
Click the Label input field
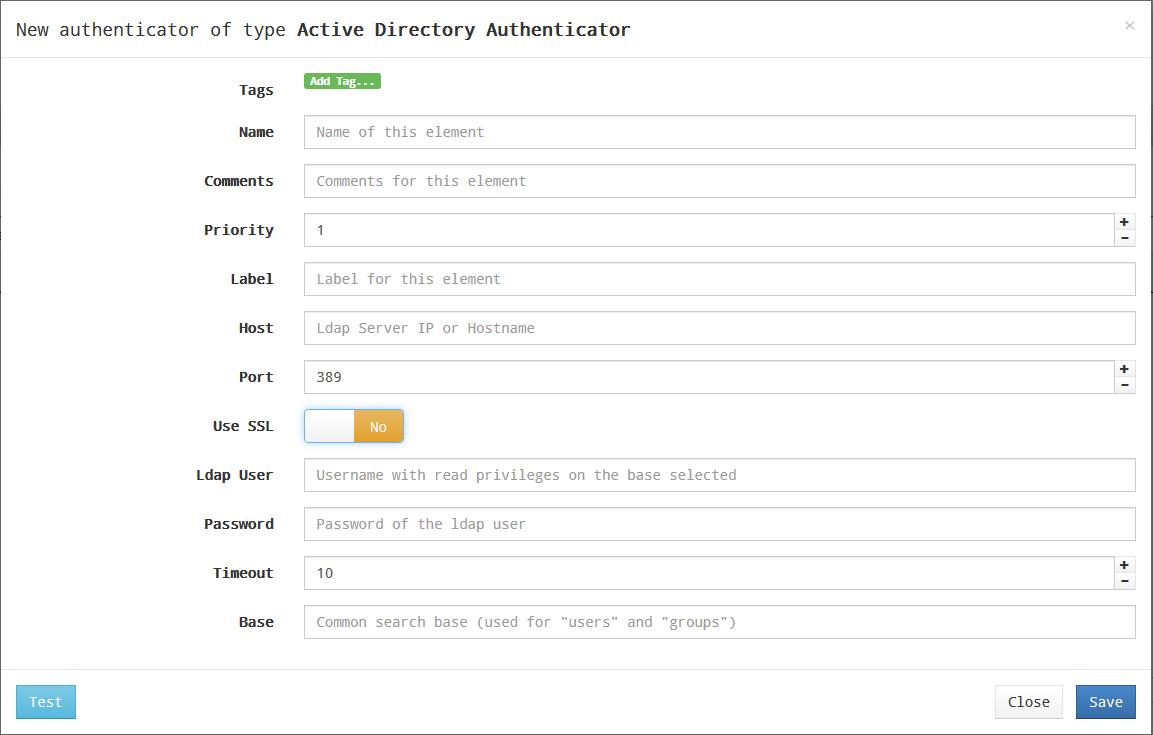coord(719,279)
